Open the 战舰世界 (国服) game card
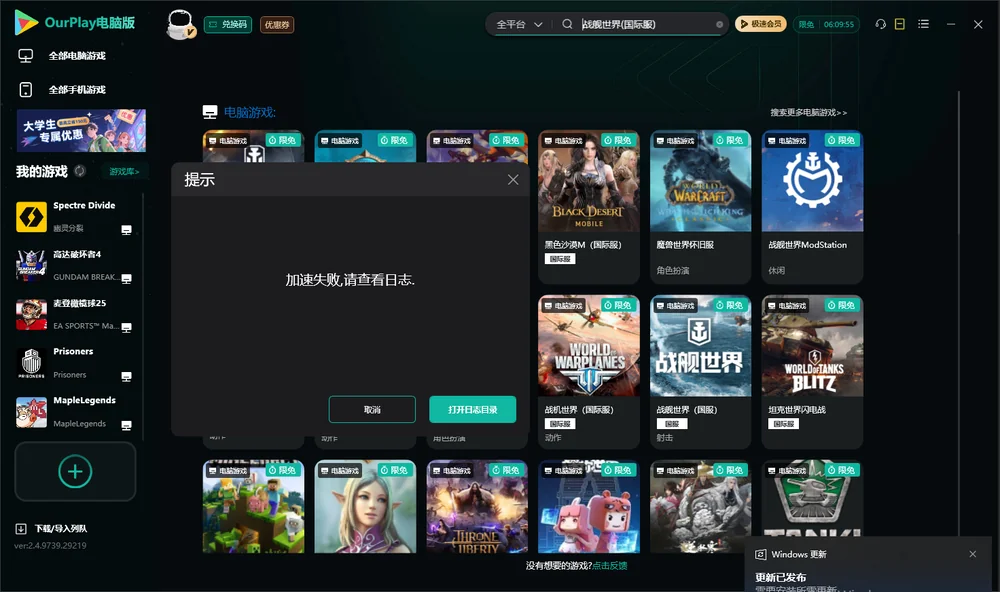The width and height of the screenshot is (1000, 592). (x=700, y=372)
